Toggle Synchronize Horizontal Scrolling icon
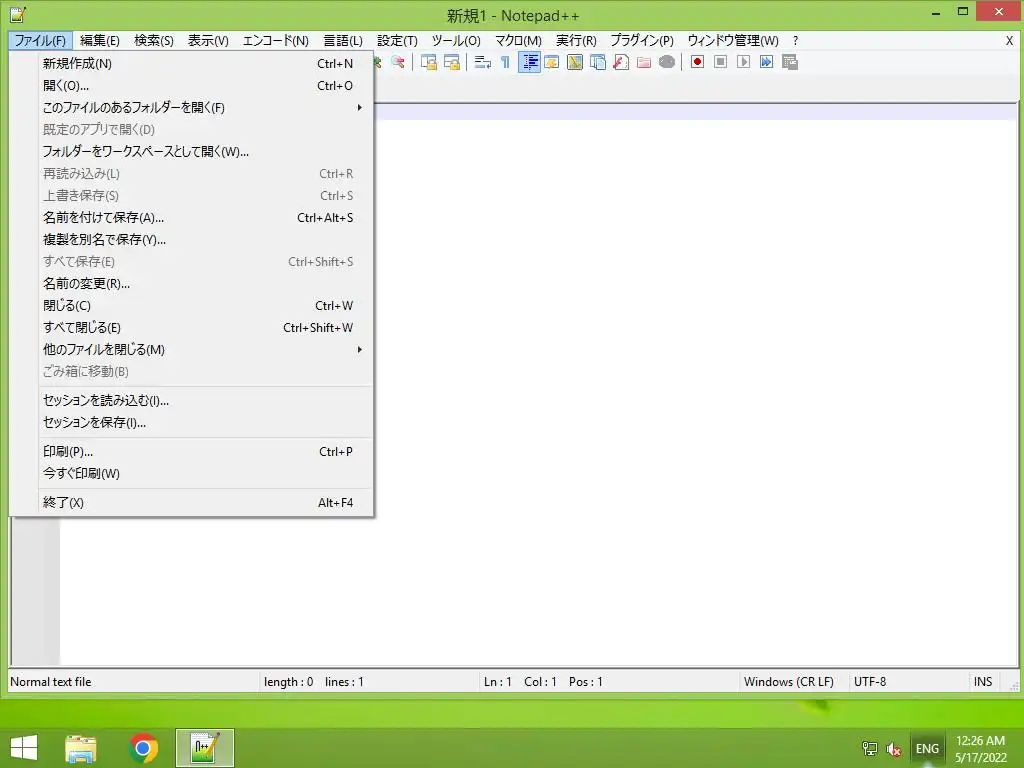 [x=452, y=62]
